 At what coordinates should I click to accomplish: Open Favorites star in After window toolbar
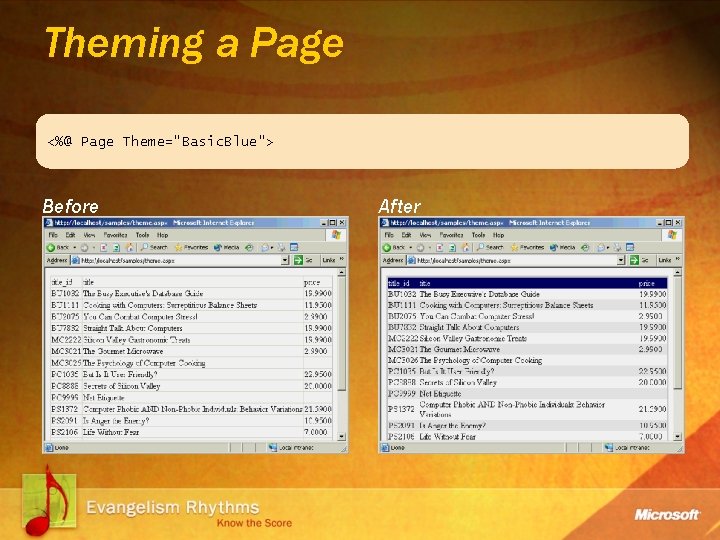[x=527, y=248]
